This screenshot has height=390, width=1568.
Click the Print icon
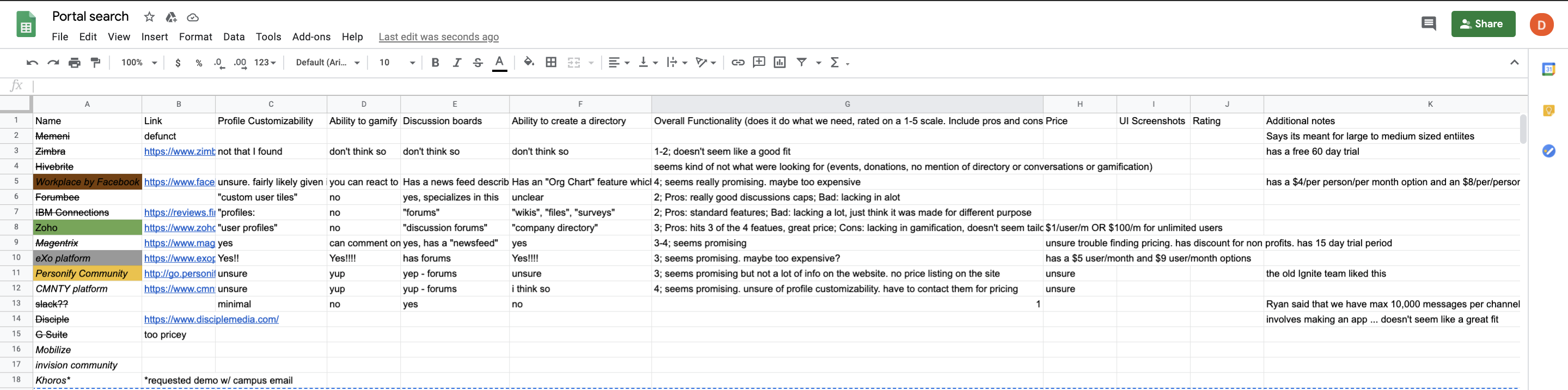[x=74, y=63]
